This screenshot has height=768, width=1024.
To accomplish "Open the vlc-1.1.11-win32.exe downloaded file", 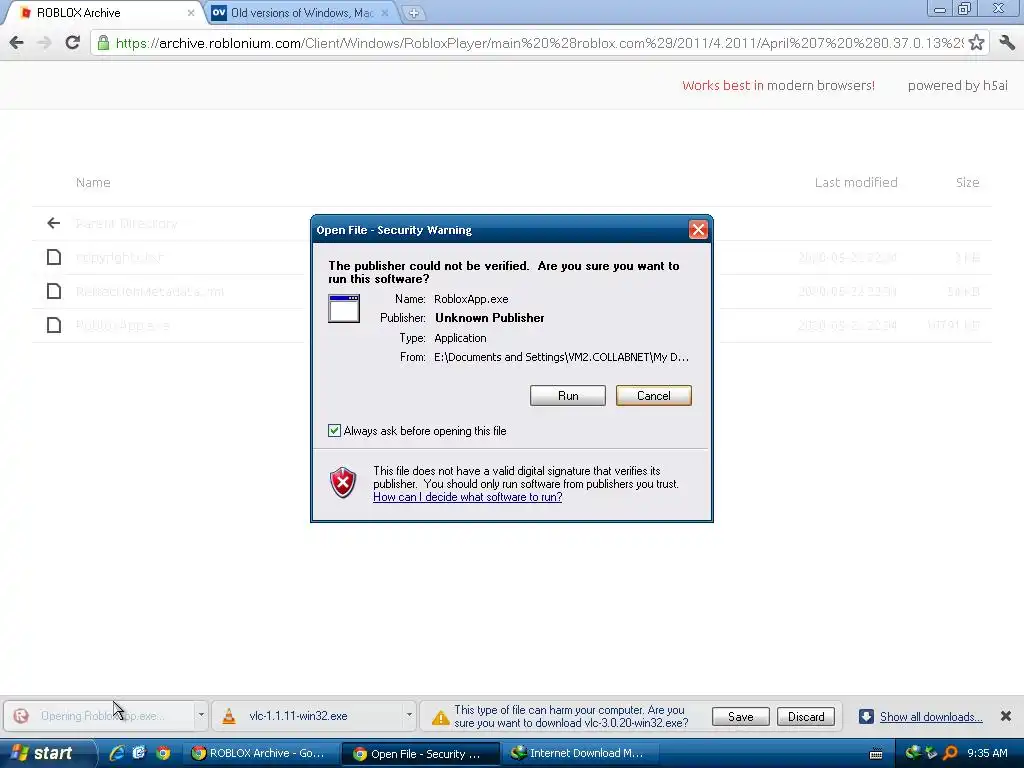I will [x=307, y=716].
